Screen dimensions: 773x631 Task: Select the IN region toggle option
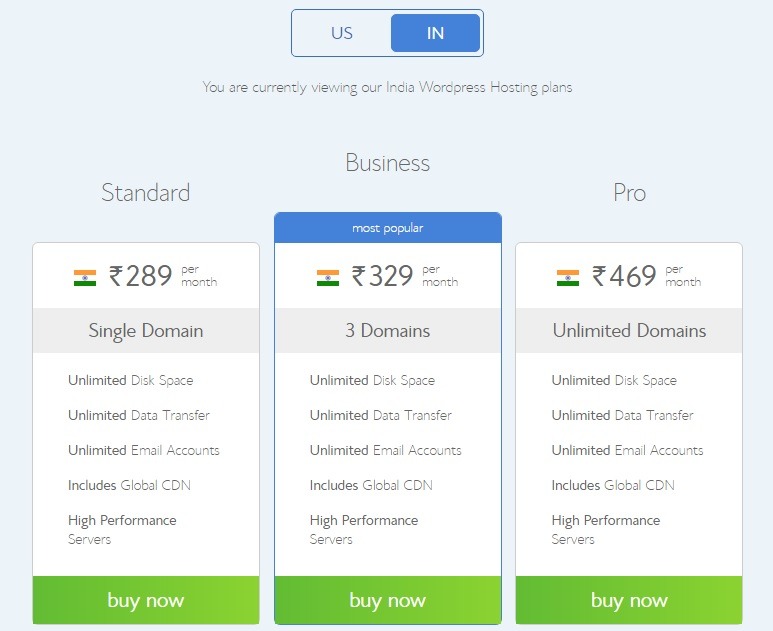pos(435,33)
